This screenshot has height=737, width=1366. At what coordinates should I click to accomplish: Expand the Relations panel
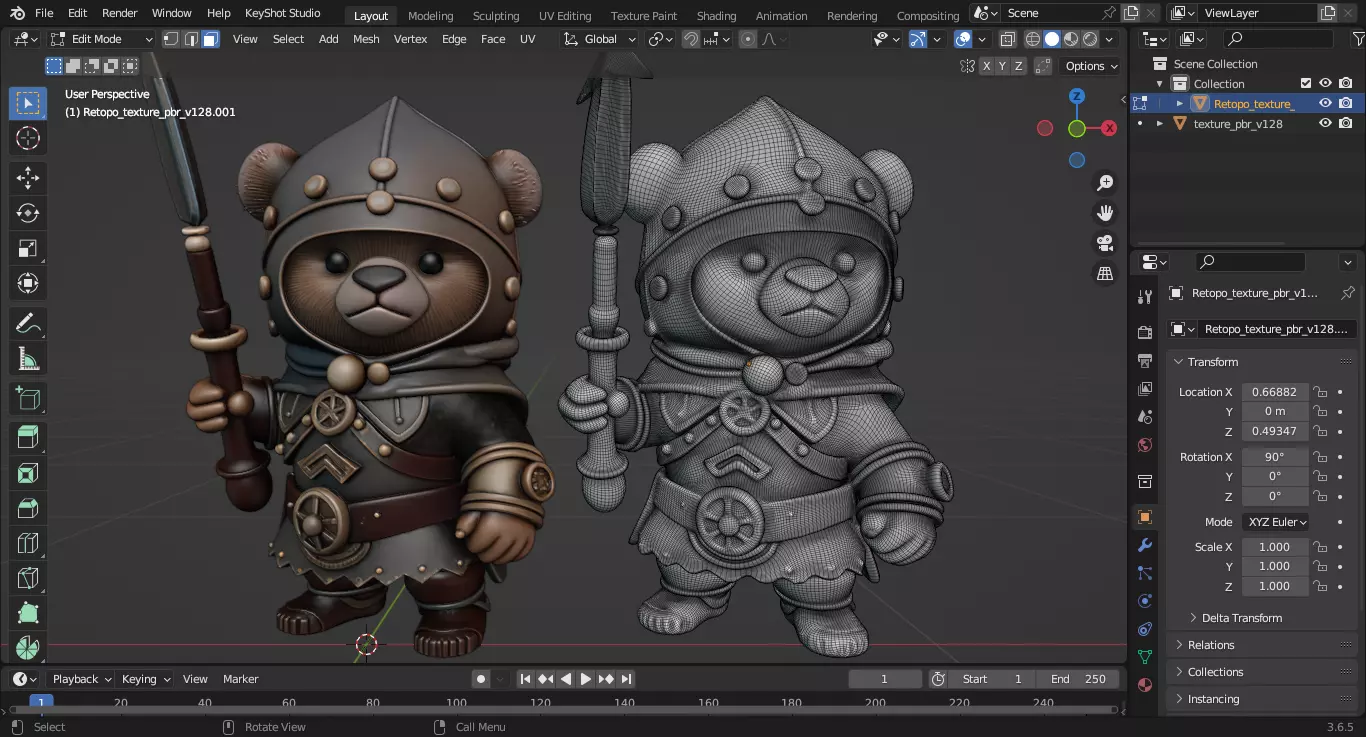click(x=1211, y=645)
